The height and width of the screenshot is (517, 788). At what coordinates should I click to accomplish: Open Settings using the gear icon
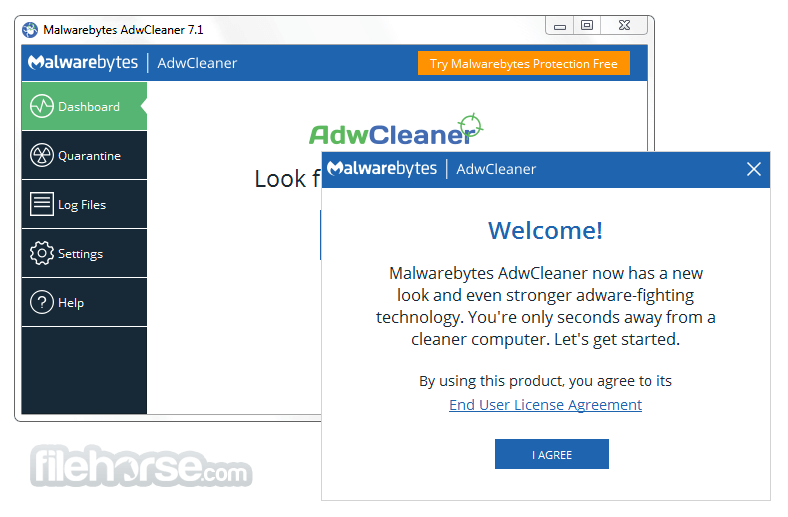[x=42, y=253]
